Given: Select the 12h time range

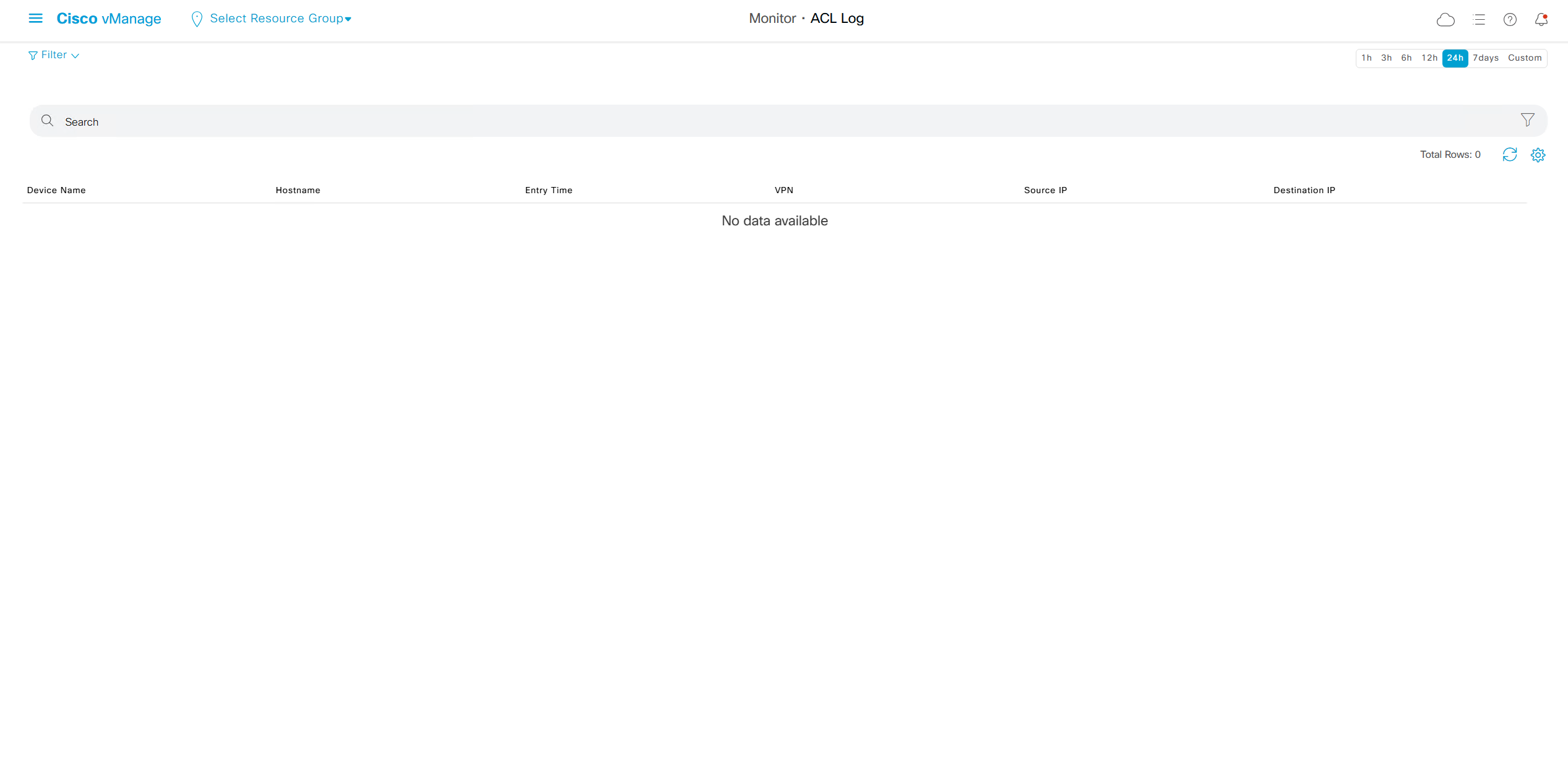Looking at the screenshot, I should pyautogui.click(x=1429, y=58).
